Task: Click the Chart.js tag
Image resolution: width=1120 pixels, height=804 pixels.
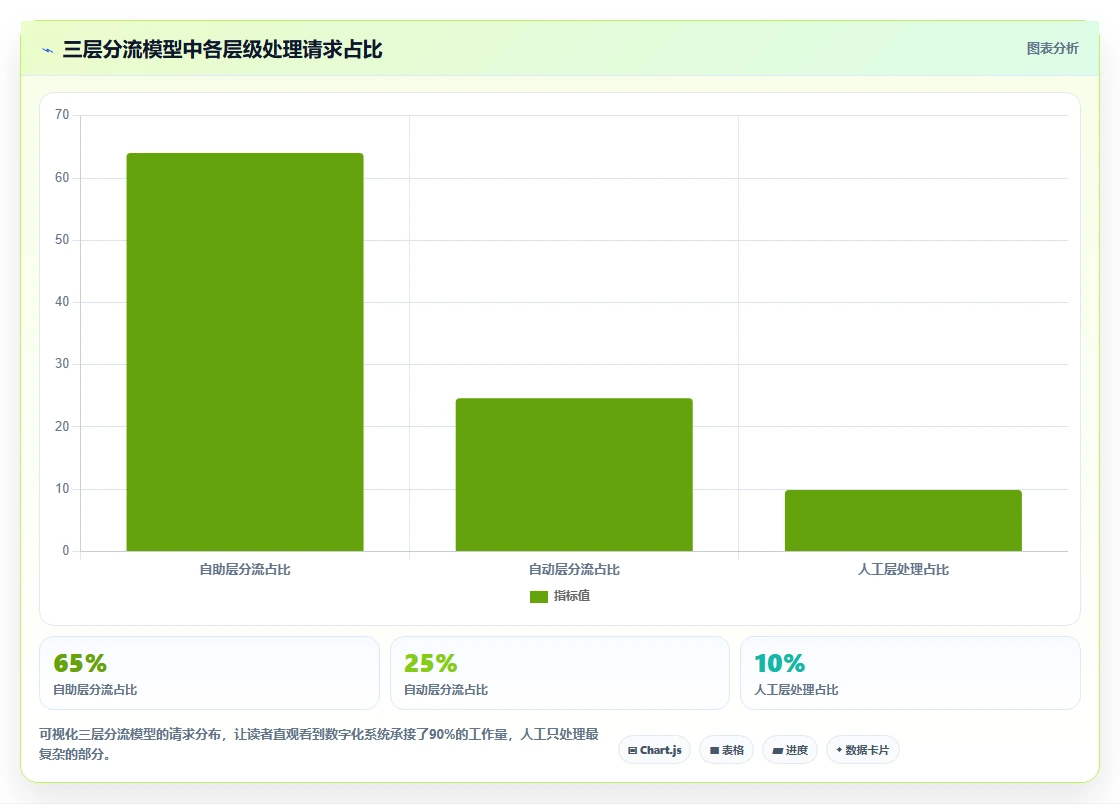Action: point(654,750)
